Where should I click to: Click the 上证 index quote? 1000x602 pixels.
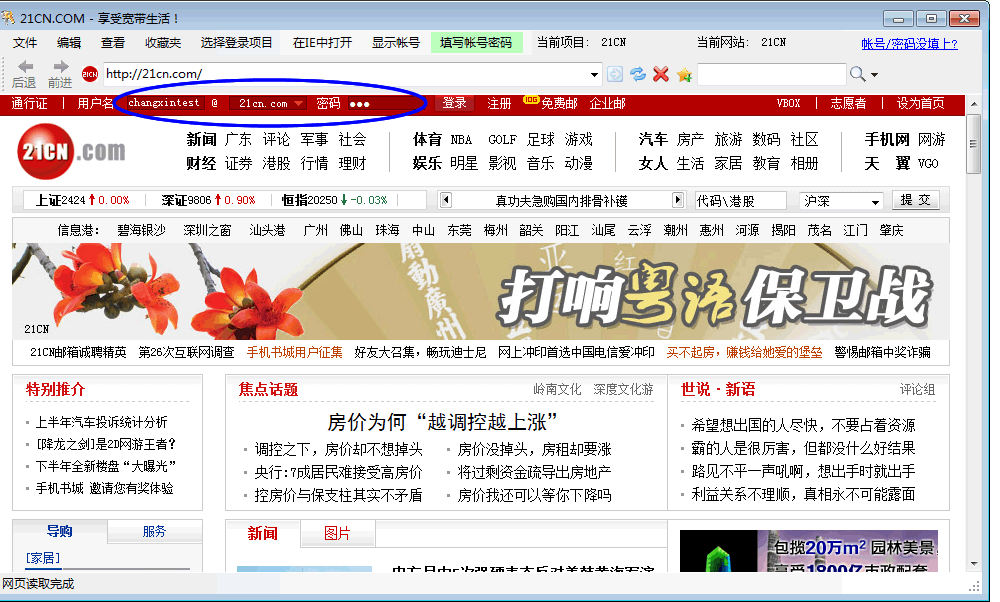pos(82,200)
